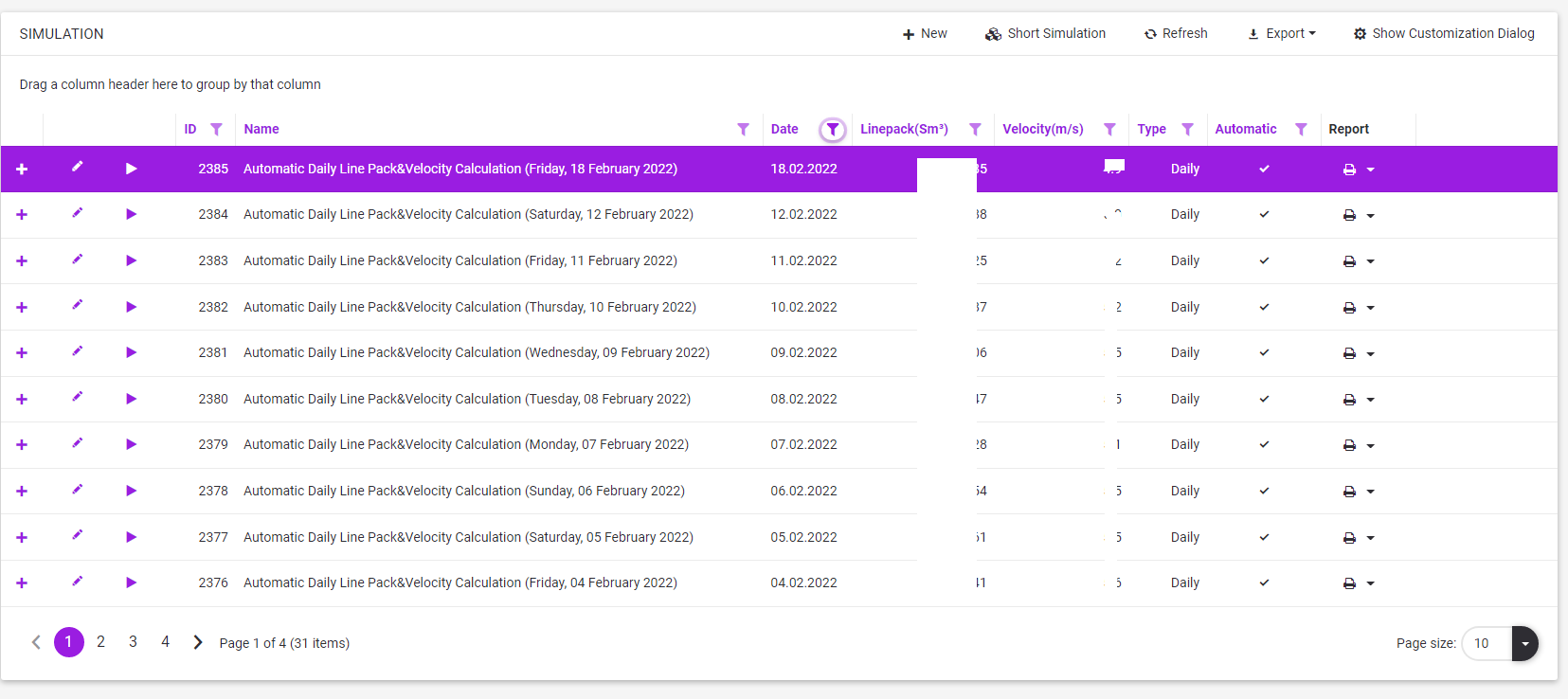
Task: Go to page 3 of results
Action: (133, 642)
